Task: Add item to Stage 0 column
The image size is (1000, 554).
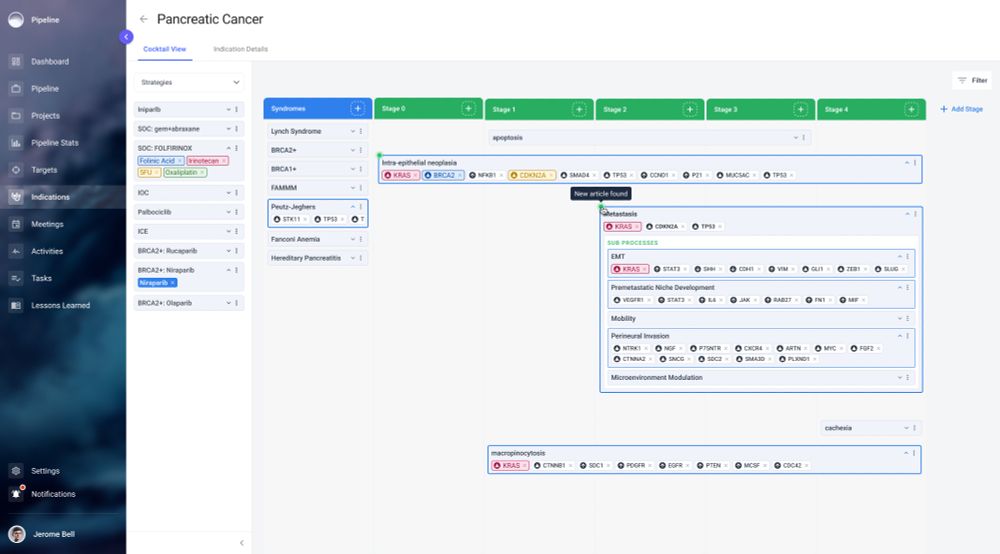Action: click(468, 109)
